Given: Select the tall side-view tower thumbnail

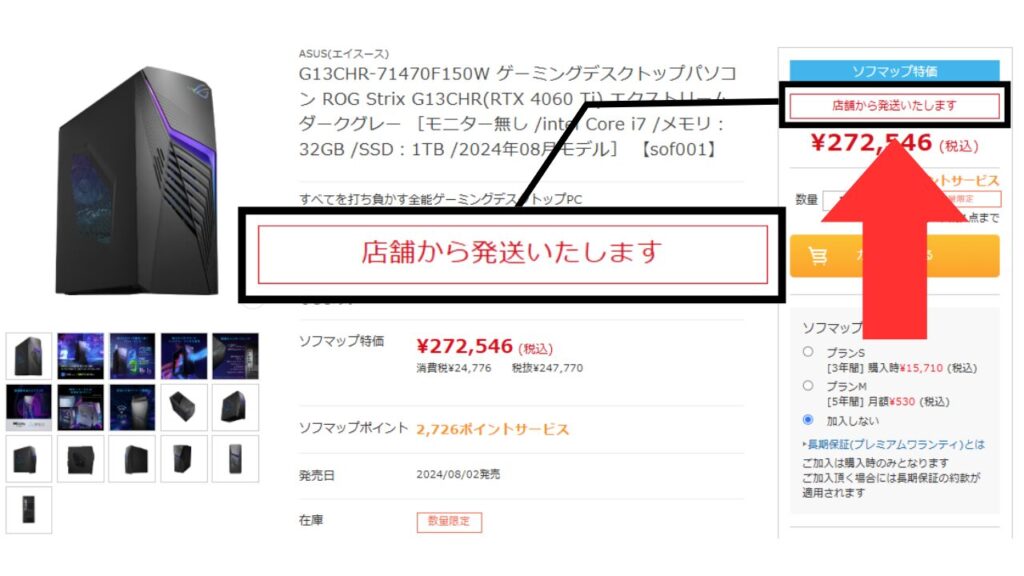Looking at the screenshot, I should (x=236, y=459).
